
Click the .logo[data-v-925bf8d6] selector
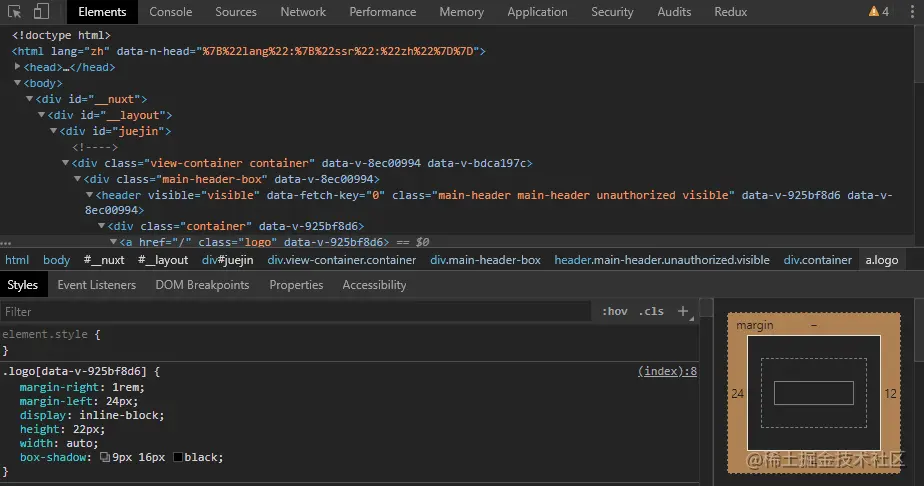[x=74, y=371]
